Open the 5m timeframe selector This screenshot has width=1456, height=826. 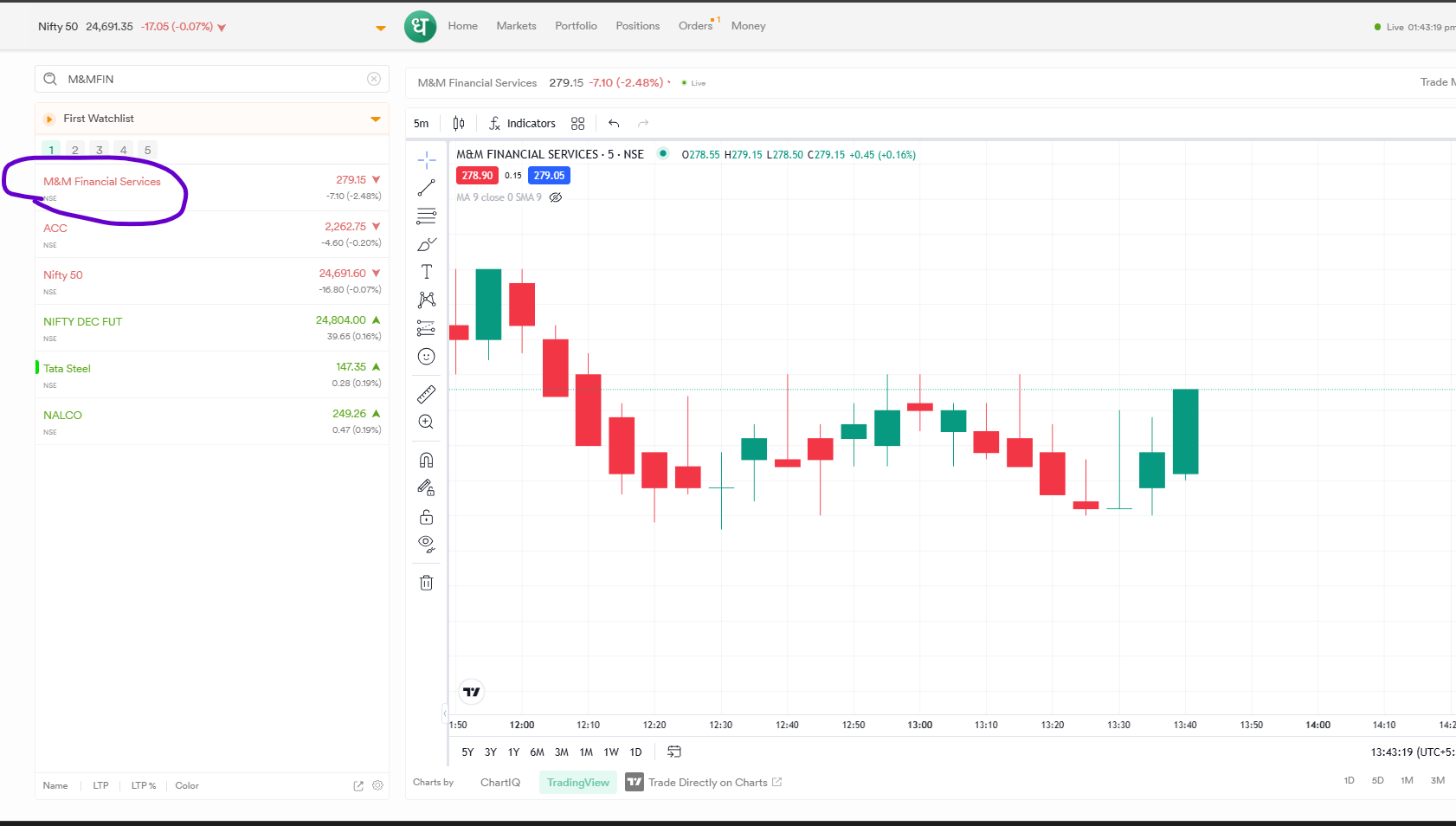[422, 124]
